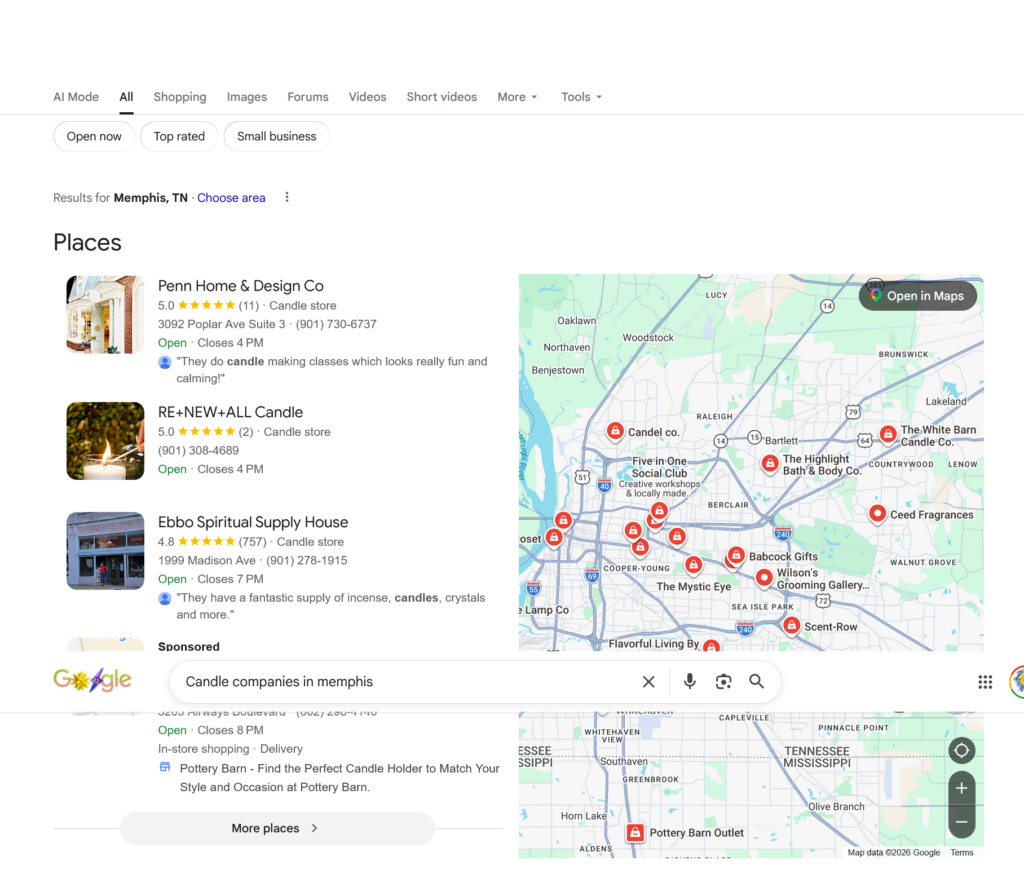Switch to the Shopping tab
This screenshot has width=1024, height=887.
[x=180, y=97]
